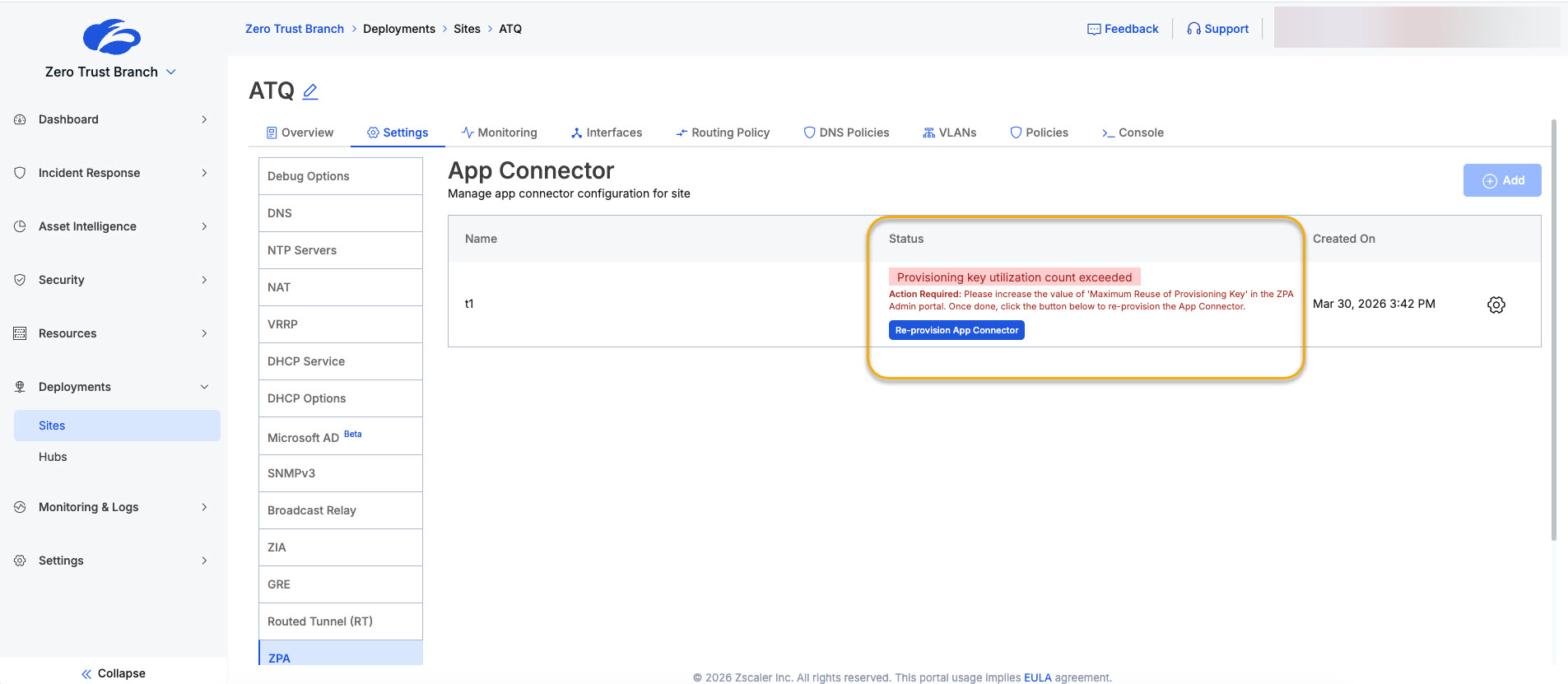Click the Support headset icon
This screenshot has height=684, width=1568.
tap(1193, 29)
